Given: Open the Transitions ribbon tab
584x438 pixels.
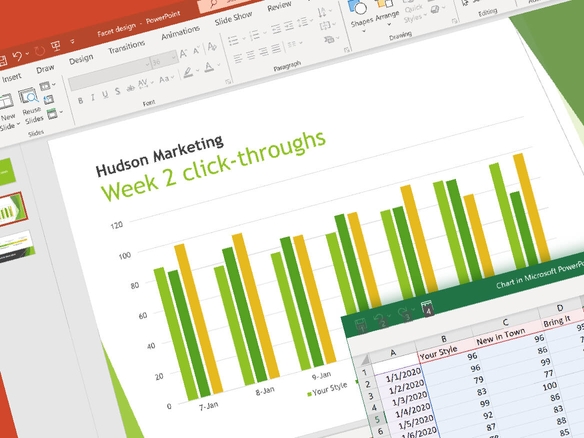Looking at the screenshot, I should 127,47.
